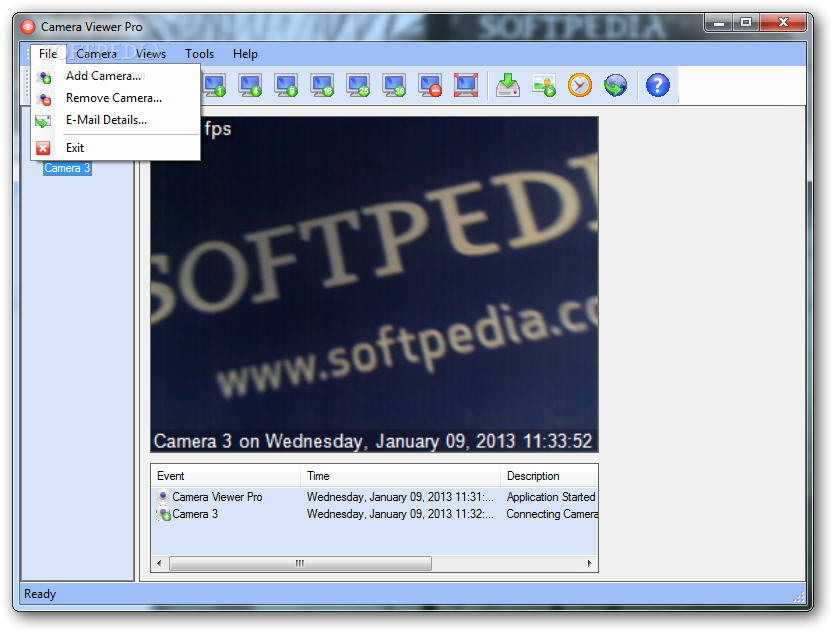Click the orange clock scheduler icon
Viewport: 834px width, 632px height.
coord(580,85)
